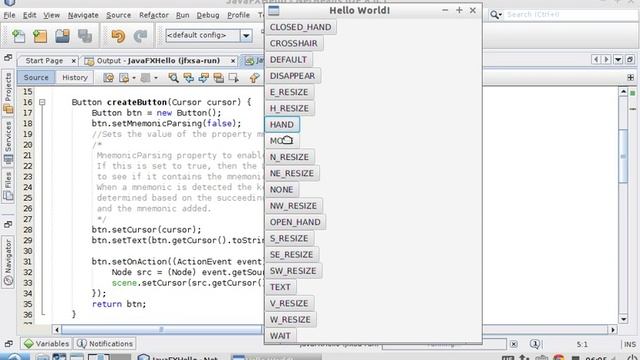This screenshot has width=640, height=360.
Task: Click the NONE button
Action: (x=281, y=190)
